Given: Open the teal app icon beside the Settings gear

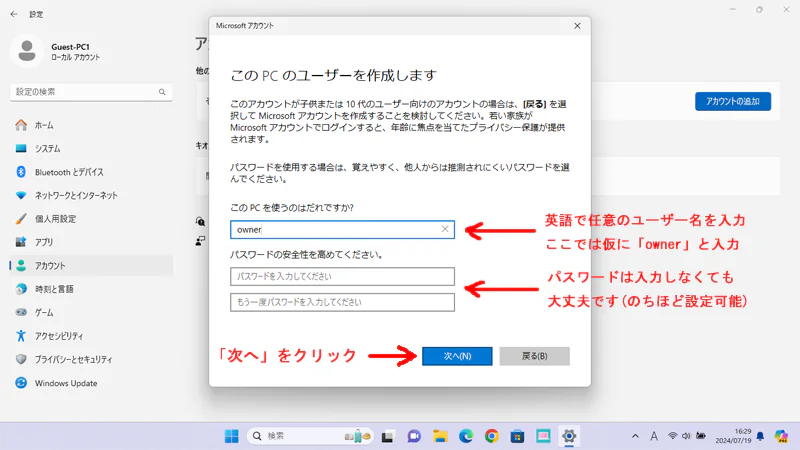Looking at the screenshot, I should click(x=543, y=436).
